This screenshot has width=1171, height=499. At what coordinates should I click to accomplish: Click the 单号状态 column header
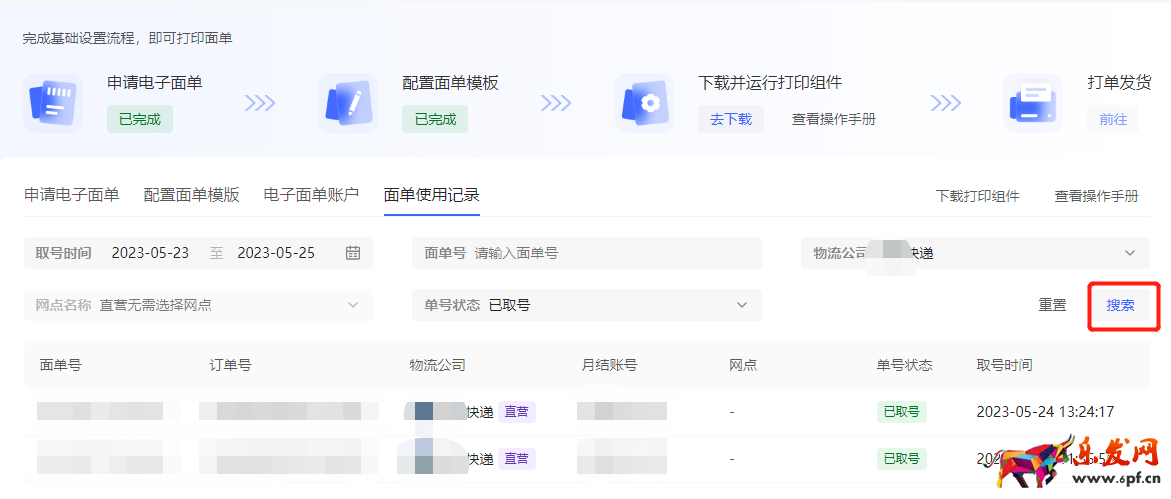(905, 366)
